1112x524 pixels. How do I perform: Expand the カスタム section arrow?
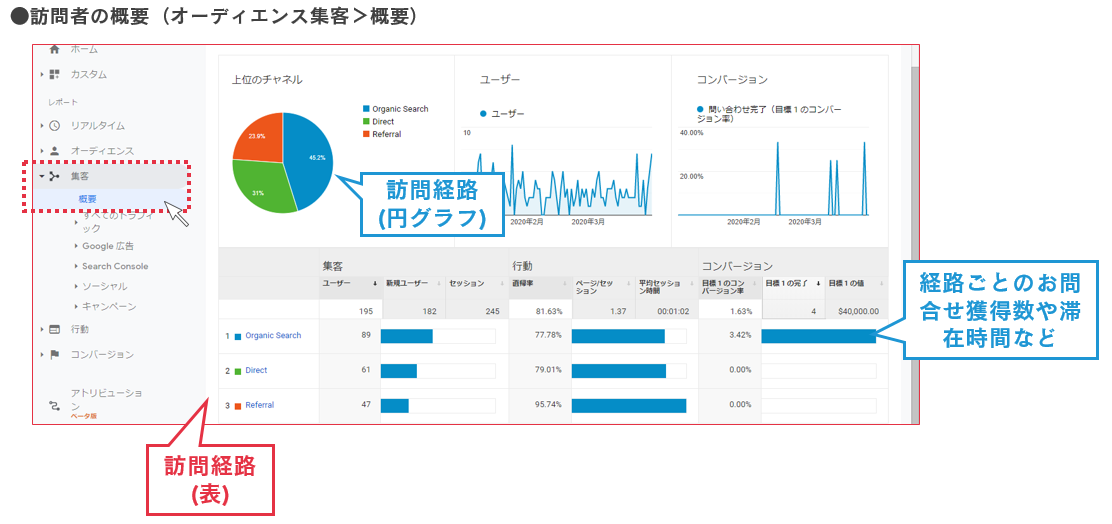(x=42, y=74)
